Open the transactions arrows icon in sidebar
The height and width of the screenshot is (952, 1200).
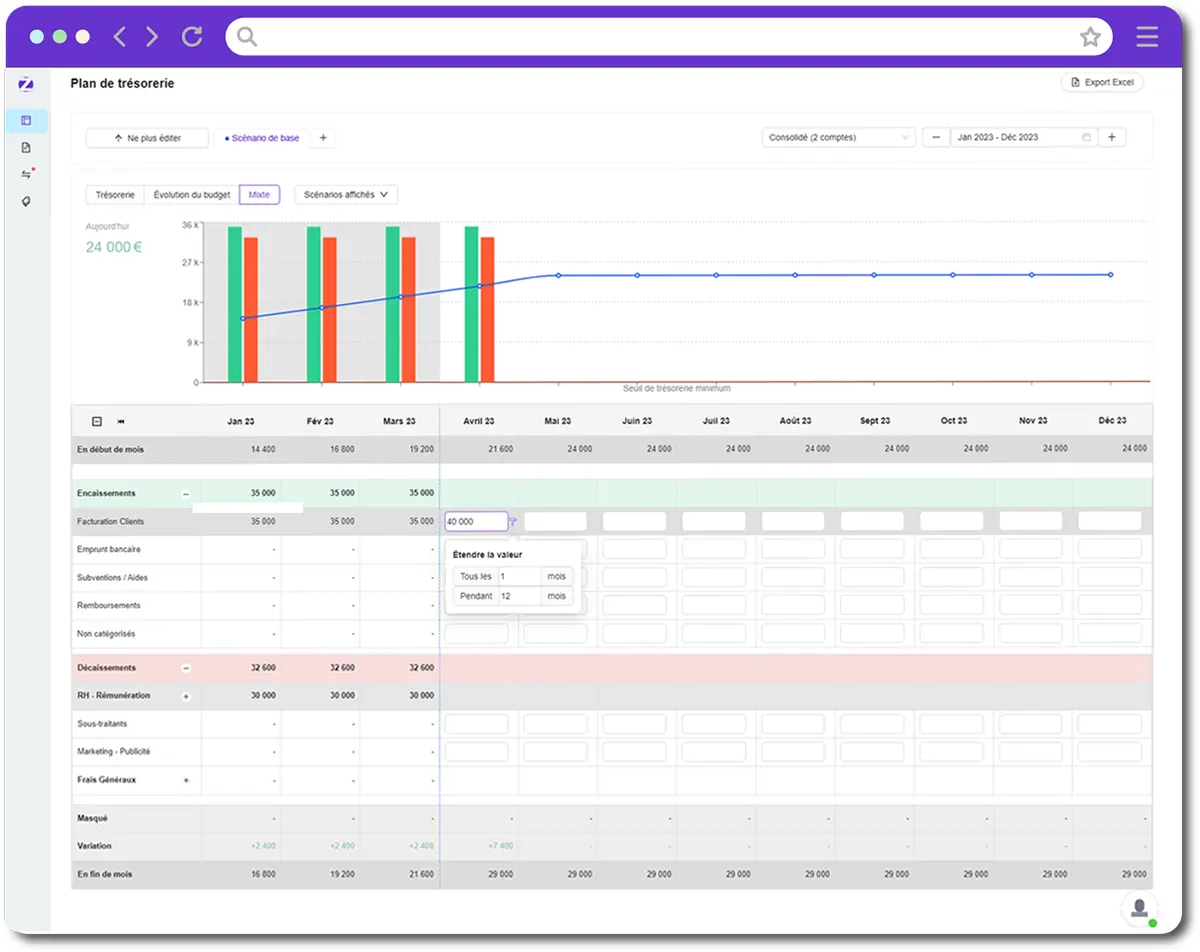pos(26,174)
